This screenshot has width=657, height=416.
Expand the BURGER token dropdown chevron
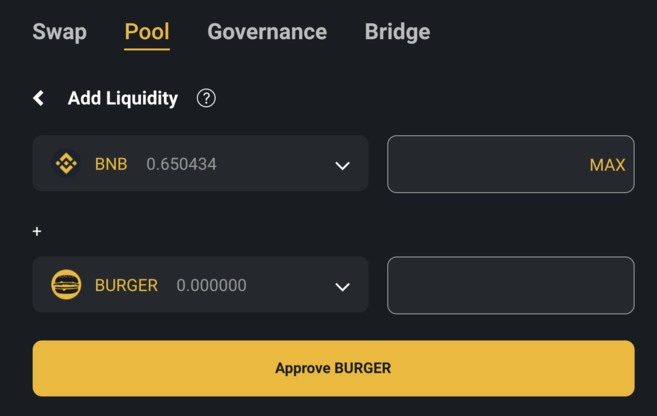coord(342,287)
